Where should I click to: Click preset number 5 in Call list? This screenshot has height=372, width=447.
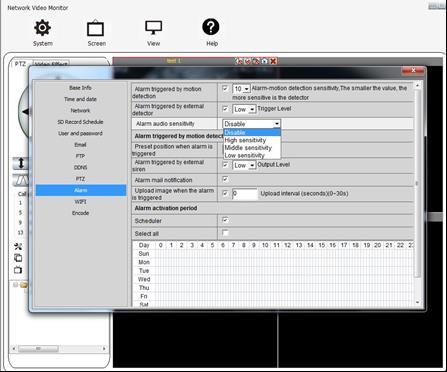click(x=20, y=213)
